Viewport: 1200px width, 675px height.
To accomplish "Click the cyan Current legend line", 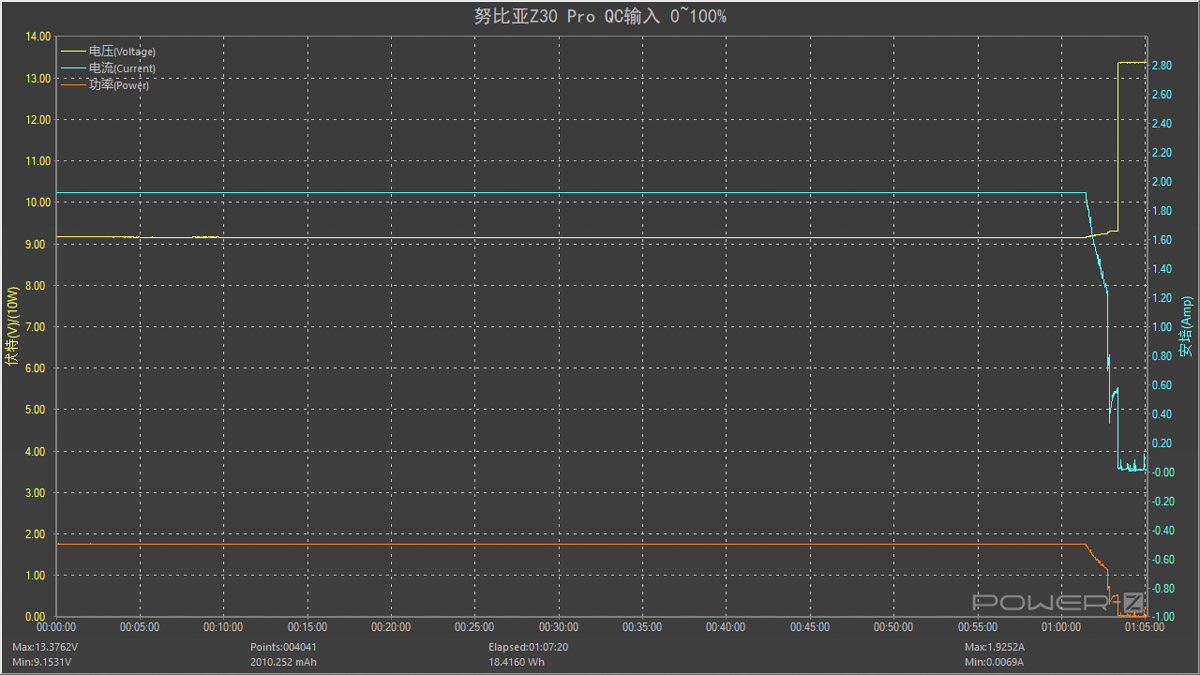I will click(74, 68).
